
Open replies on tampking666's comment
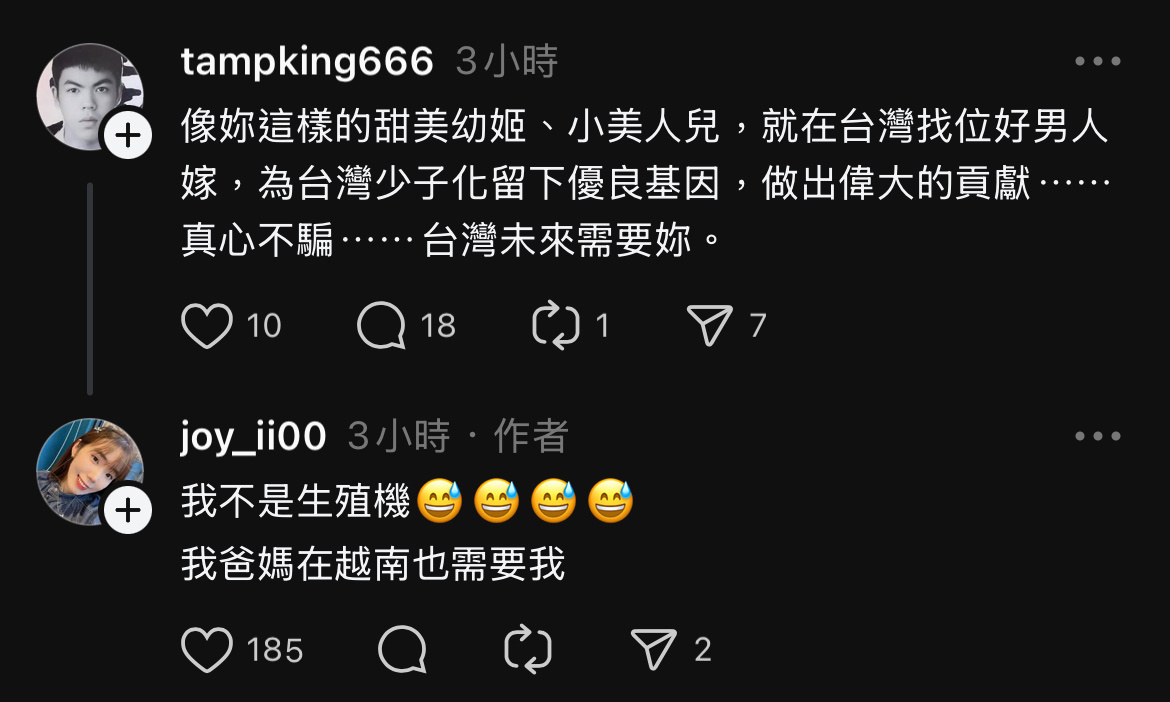[381, 326]
